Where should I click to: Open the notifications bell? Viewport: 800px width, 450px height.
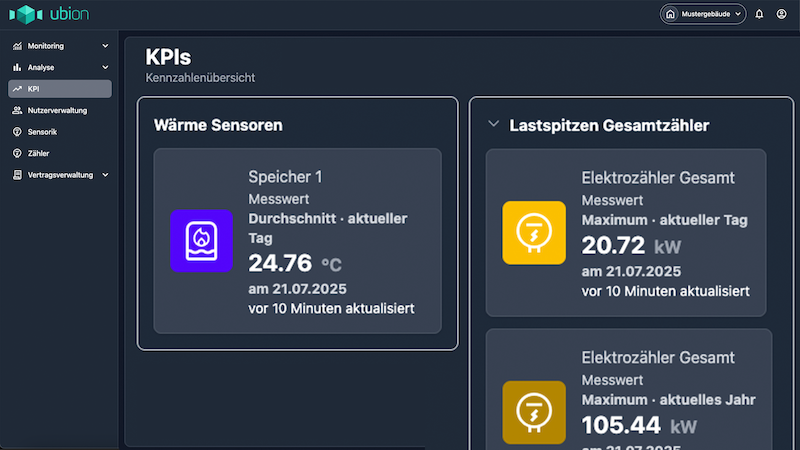pos(759,14)
